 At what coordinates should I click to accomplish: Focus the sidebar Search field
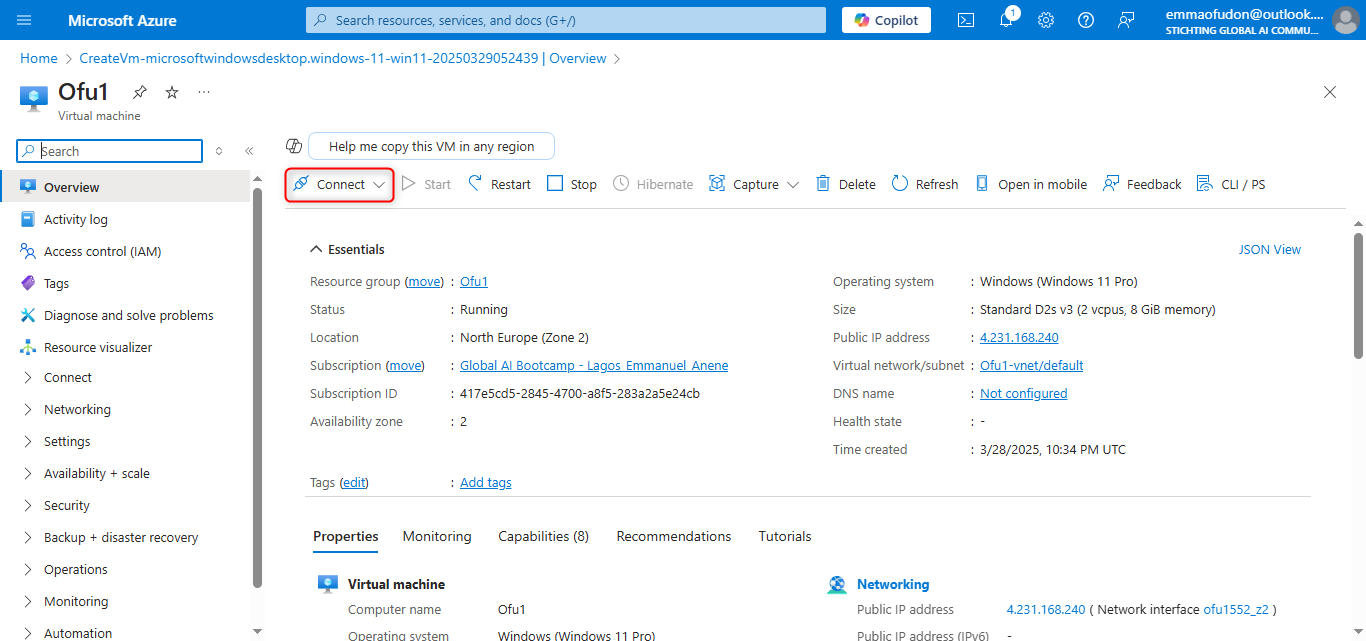(110, 151)
